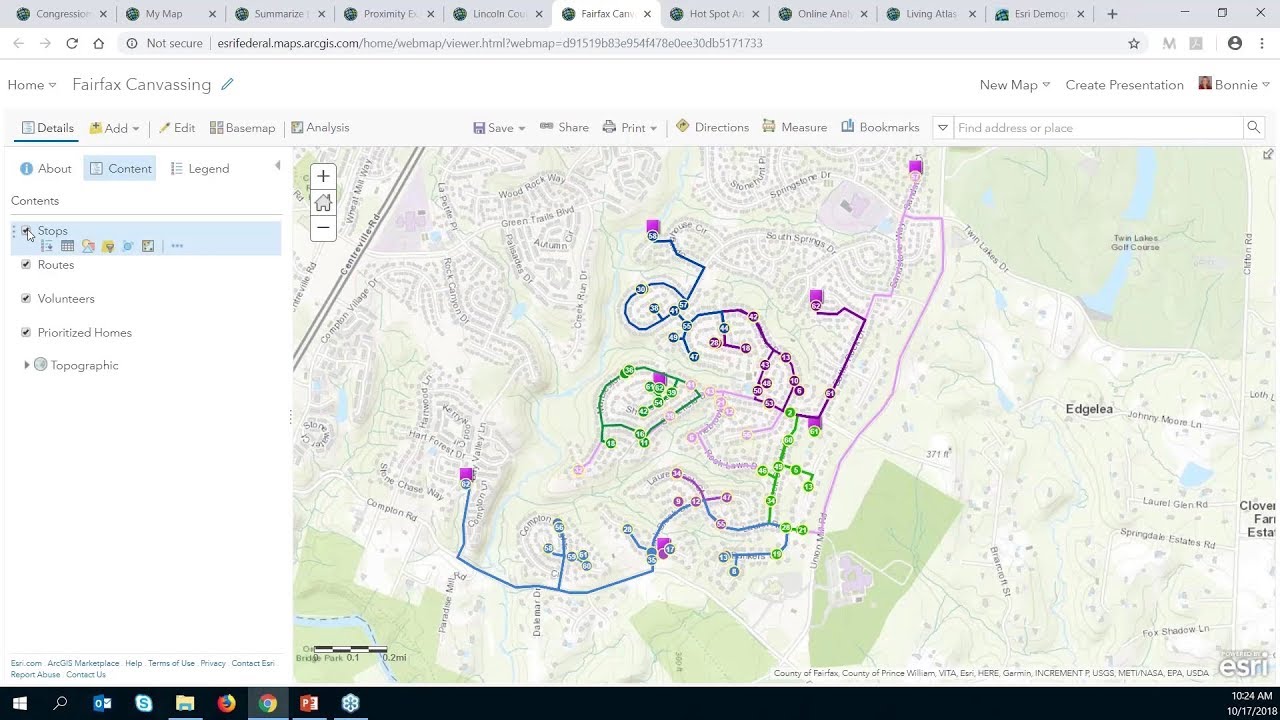Open More Options ellipsis for Stops layer

177,246
